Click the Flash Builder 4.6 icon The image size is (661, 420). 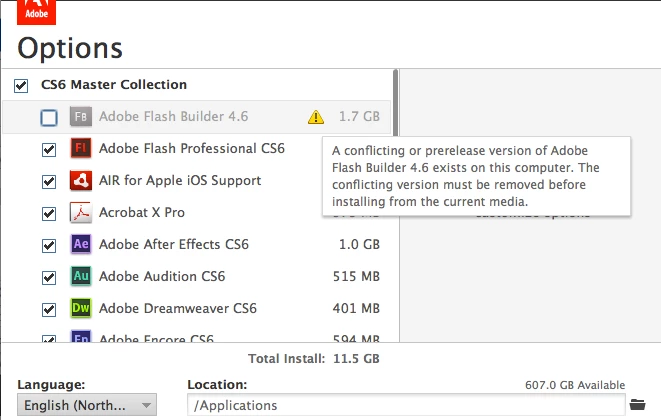click(x=81, y=117)
